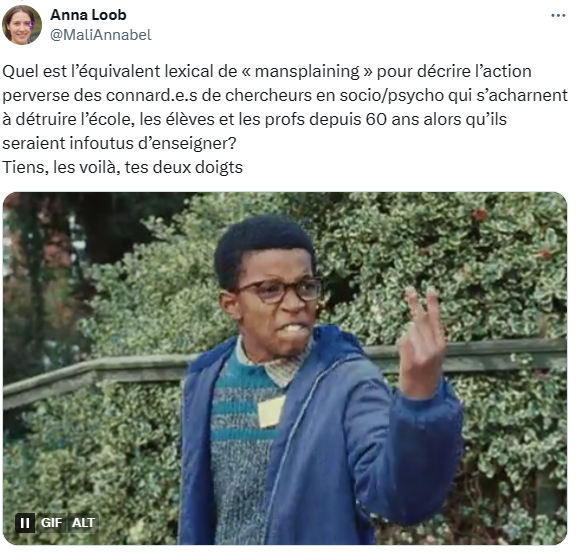Click the yellow name tag on the sweater

tap(271, 411)
